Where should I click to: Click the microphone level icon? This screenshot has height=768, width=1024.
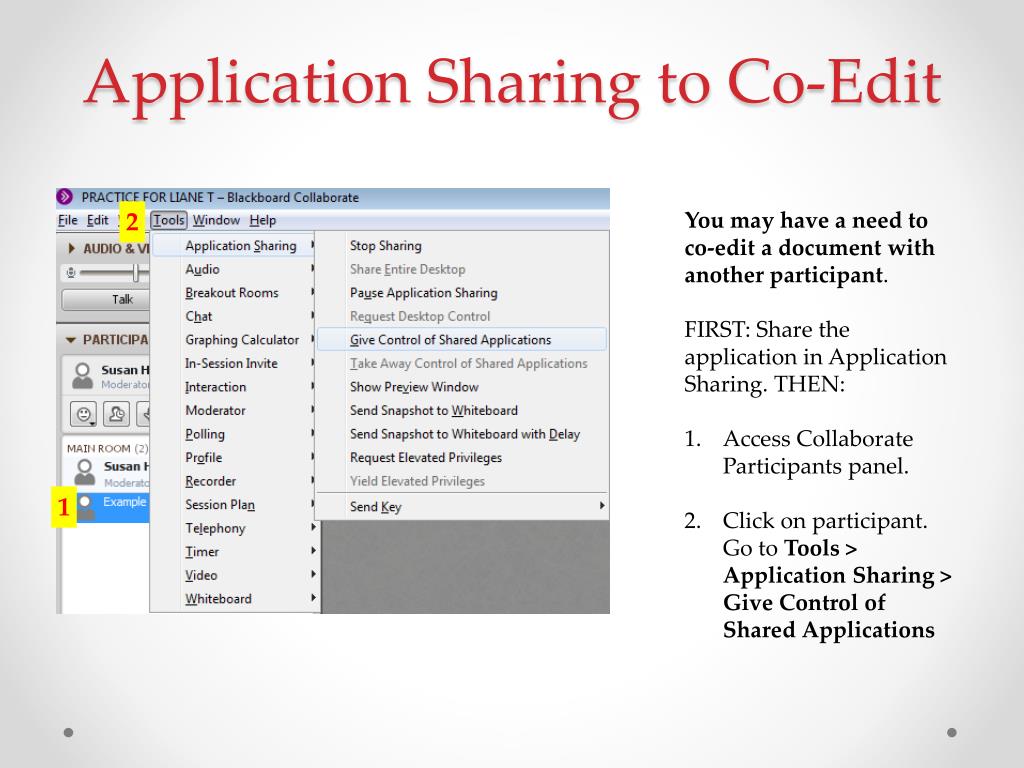(x=71, y=272)
